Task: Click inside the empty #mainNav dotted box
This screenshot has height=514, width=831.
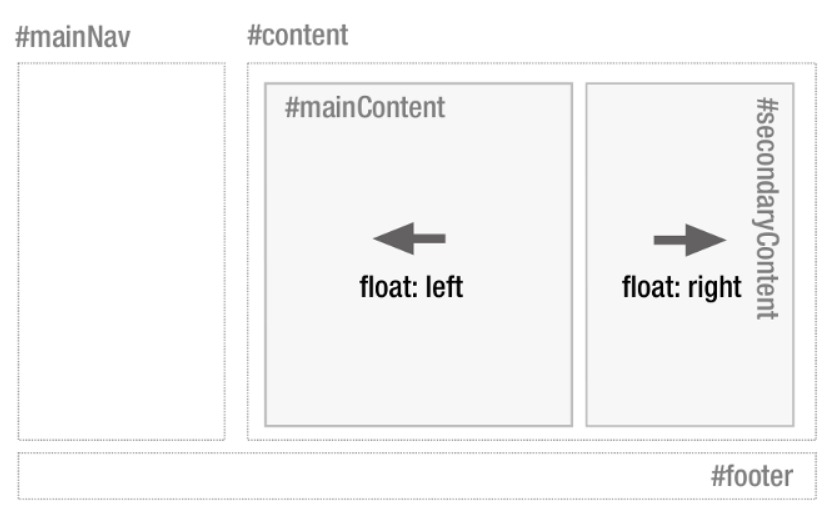Action: pyautogui.click(x=121, y=250)
